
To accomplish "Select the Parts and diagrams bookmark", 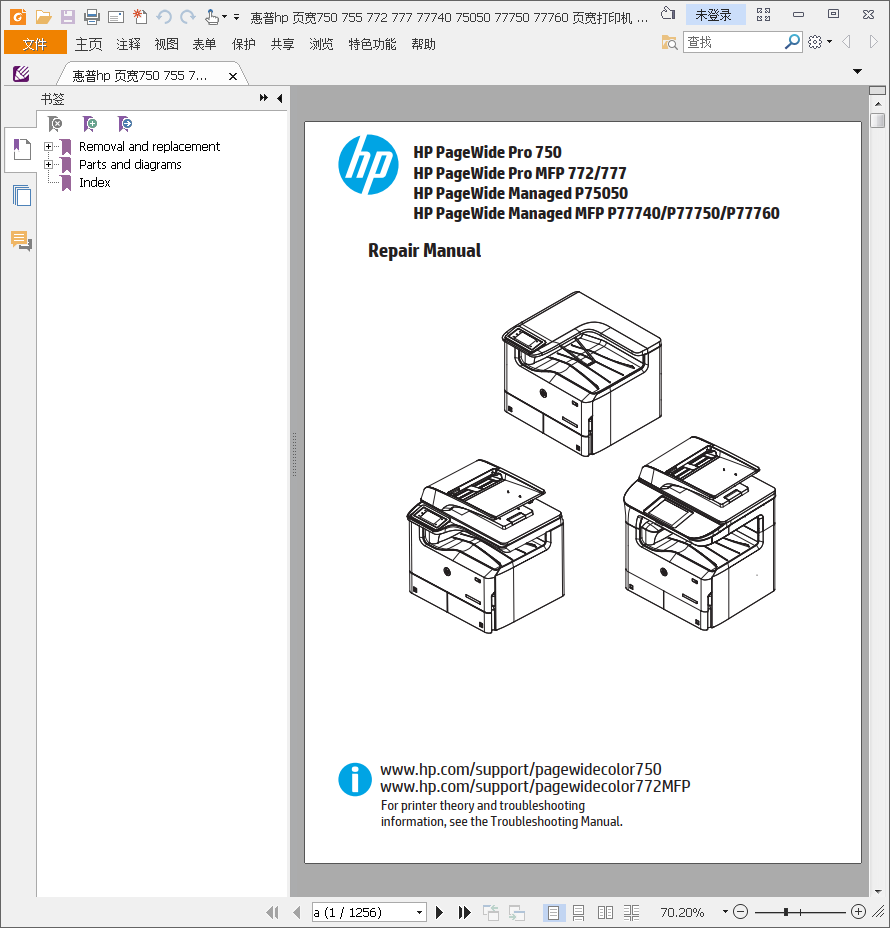I will 130,165.
